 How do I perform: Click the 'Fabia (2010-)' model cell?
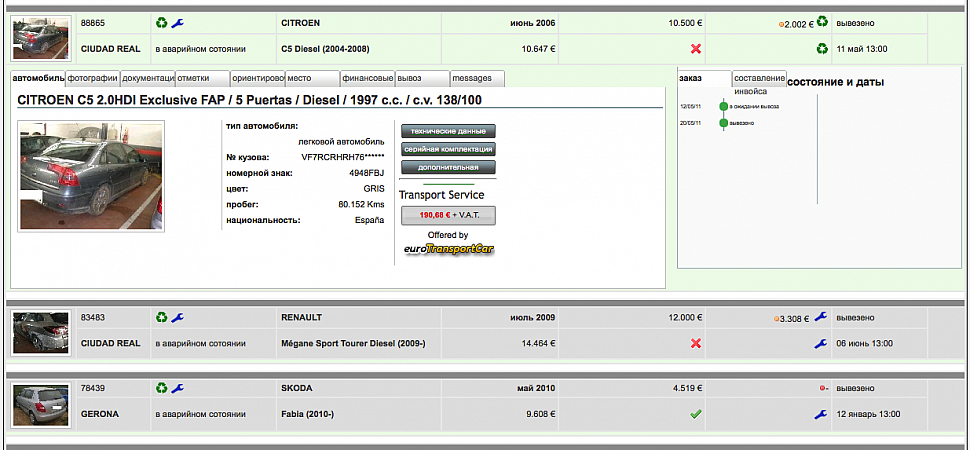coord(307,415)
